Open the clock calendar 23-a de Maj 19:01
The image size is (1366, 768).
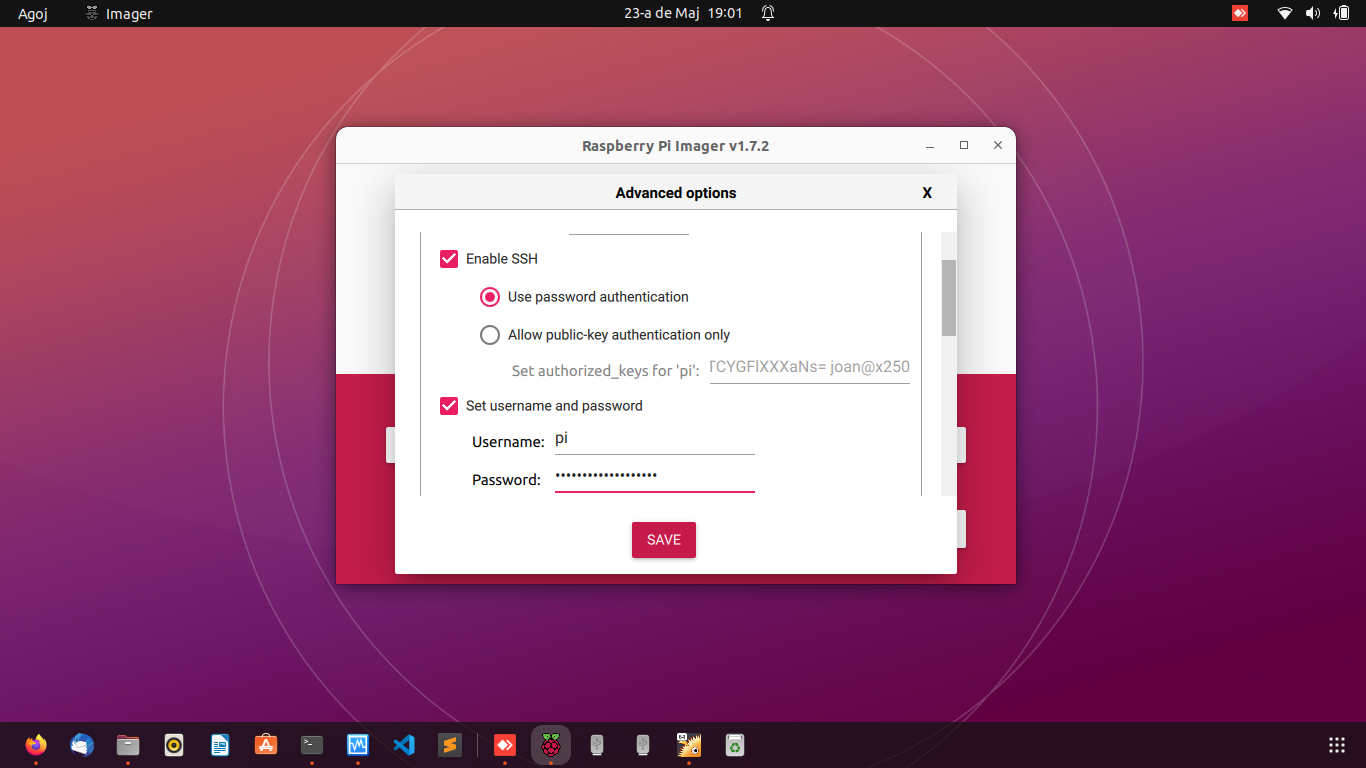[x=683, y=13]
